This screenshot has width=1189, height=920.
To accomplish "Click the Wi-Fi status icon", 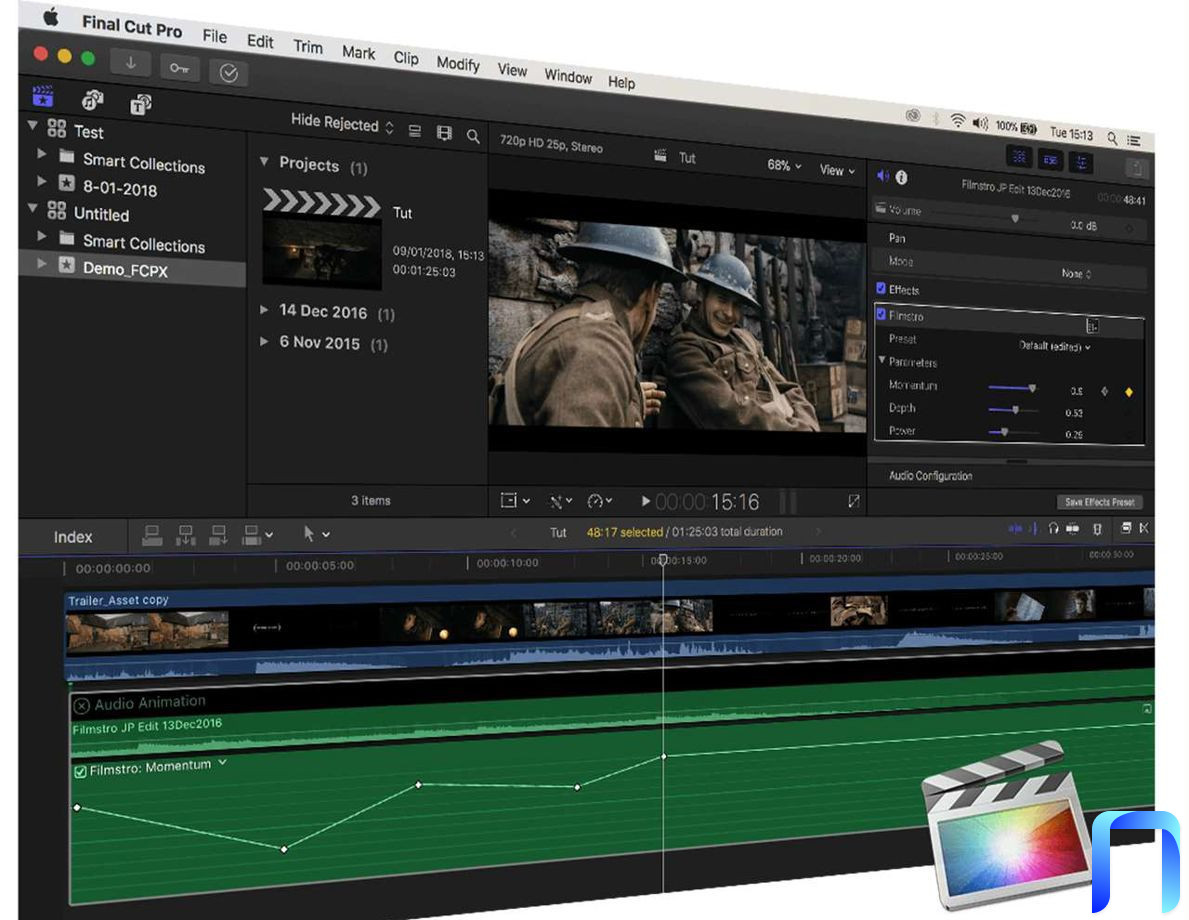I will point(958,121).
